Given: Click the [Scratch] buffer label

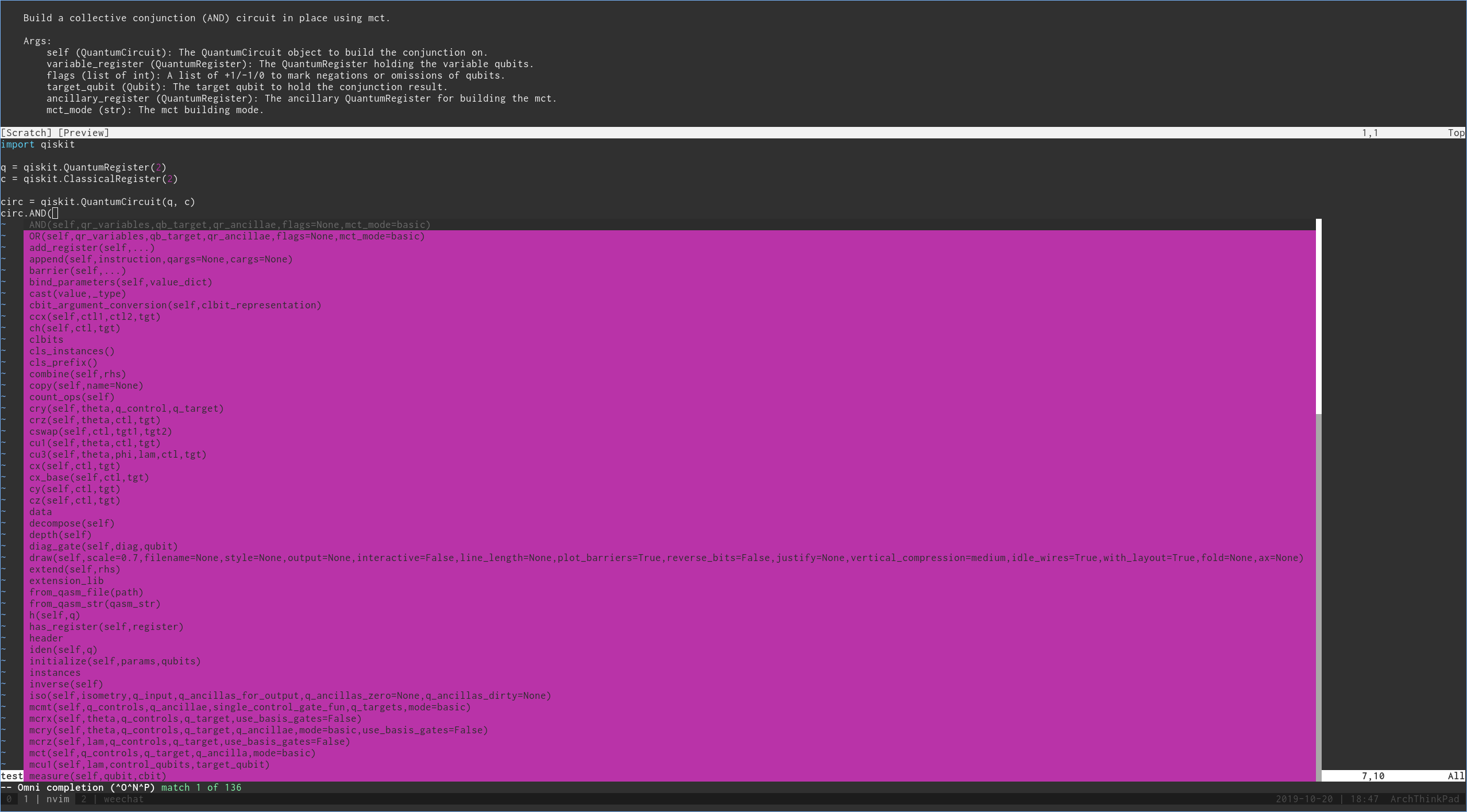Looking at the screenshot, I should 26,133.
